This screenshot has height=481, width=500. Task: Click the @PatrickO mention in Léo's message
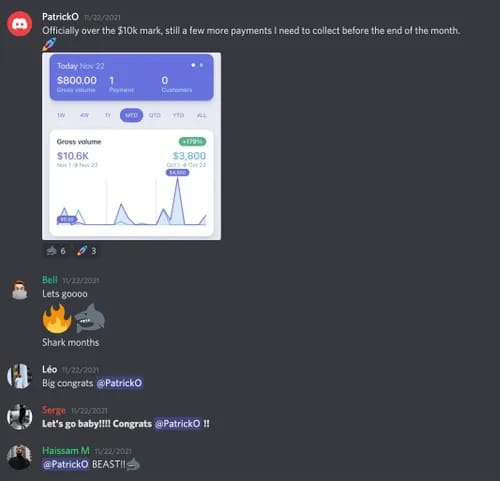point(119,383)
